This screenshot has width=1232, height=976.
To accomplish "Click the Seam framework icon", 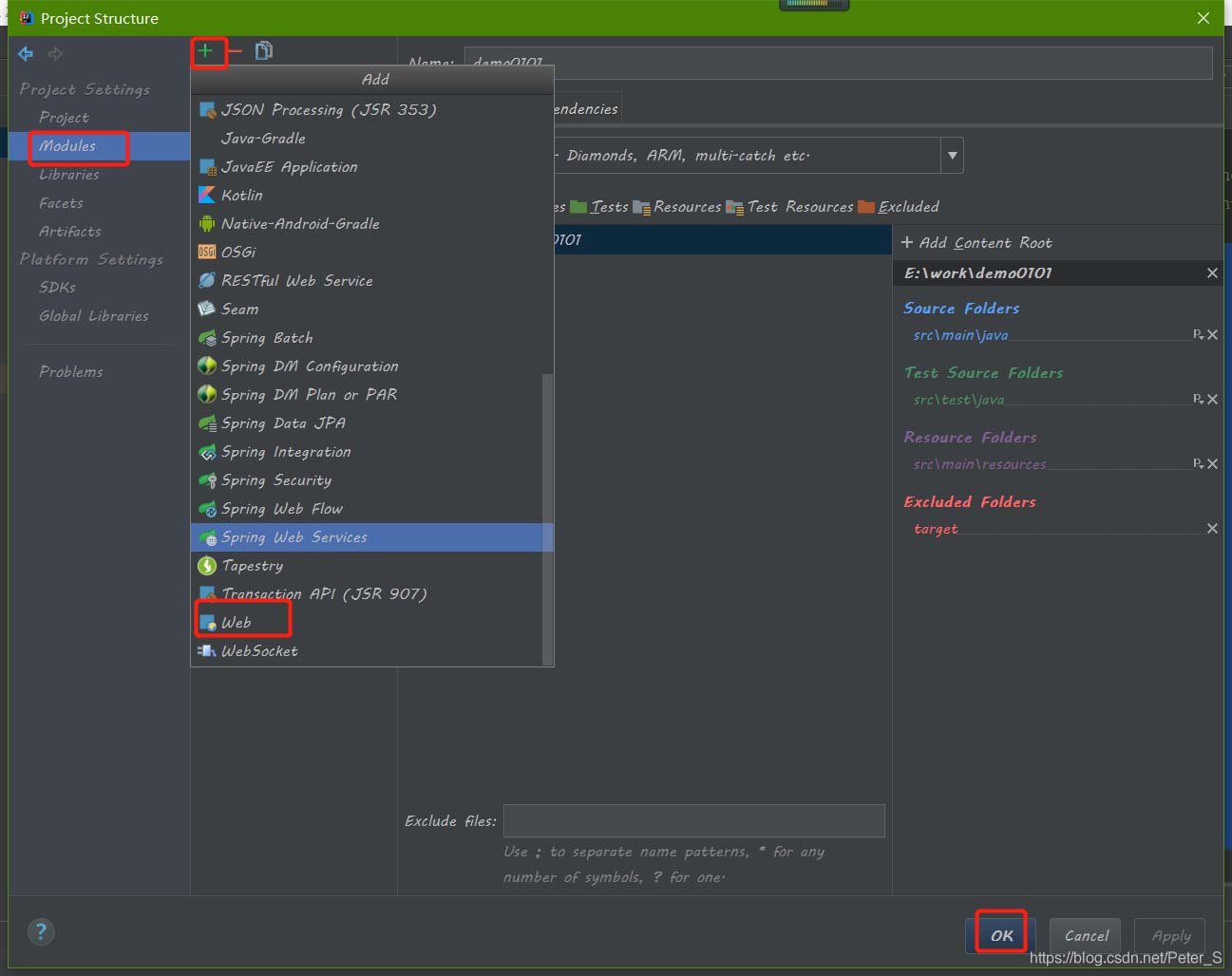I will point(206,310).
